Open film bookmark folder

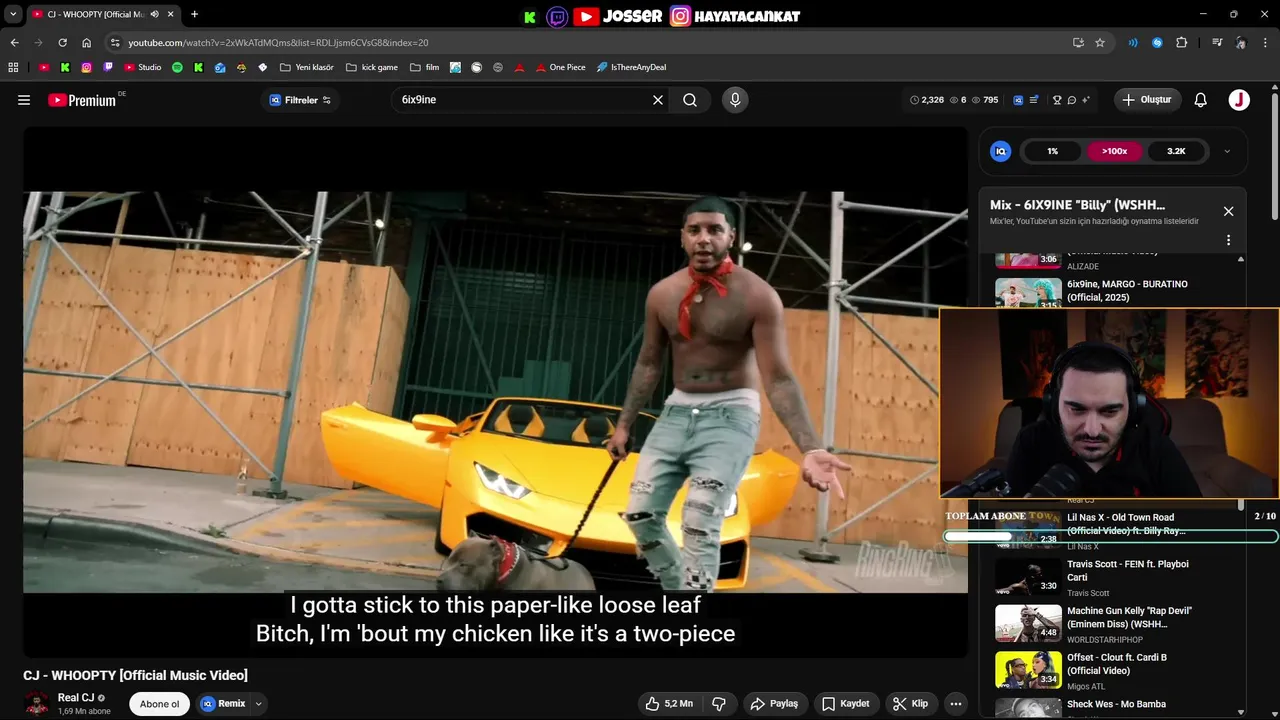(424, 67)
